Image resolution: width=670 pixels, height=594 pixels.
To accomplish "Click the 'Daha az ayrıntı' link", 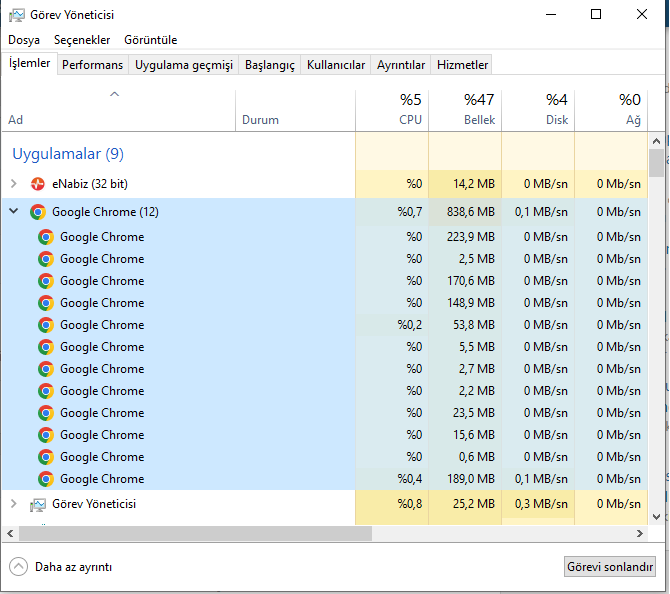I will [73, 566].
